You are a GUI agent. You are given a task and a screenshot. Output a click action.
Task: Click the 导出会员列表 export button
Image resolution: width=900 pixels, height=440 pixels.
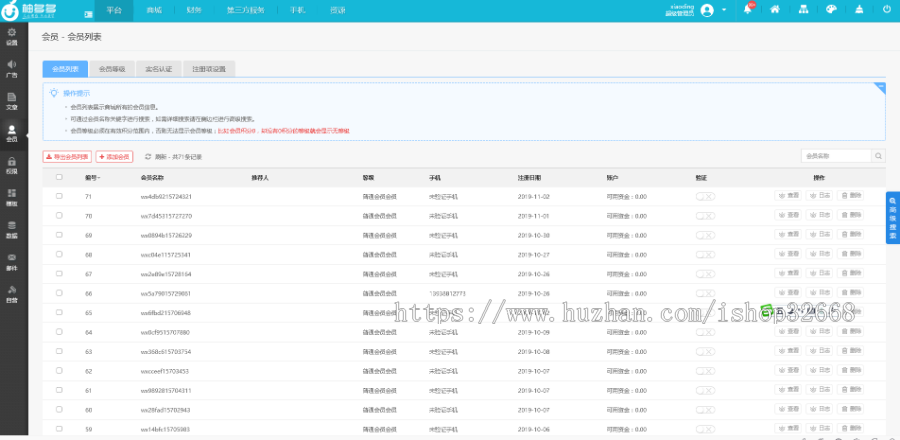click(x=67, y=157)
